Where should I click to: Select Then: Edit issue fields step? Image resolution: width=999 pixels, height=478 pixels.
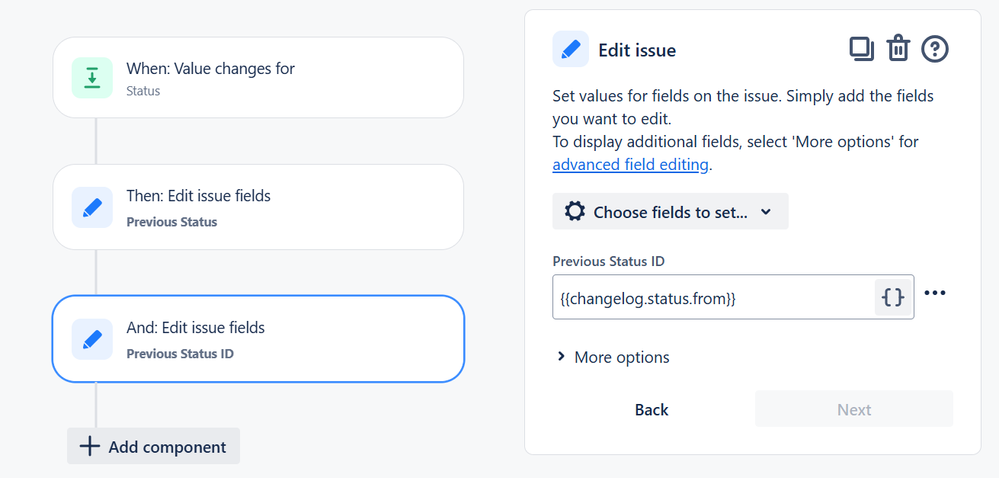[x=258, y=207]
